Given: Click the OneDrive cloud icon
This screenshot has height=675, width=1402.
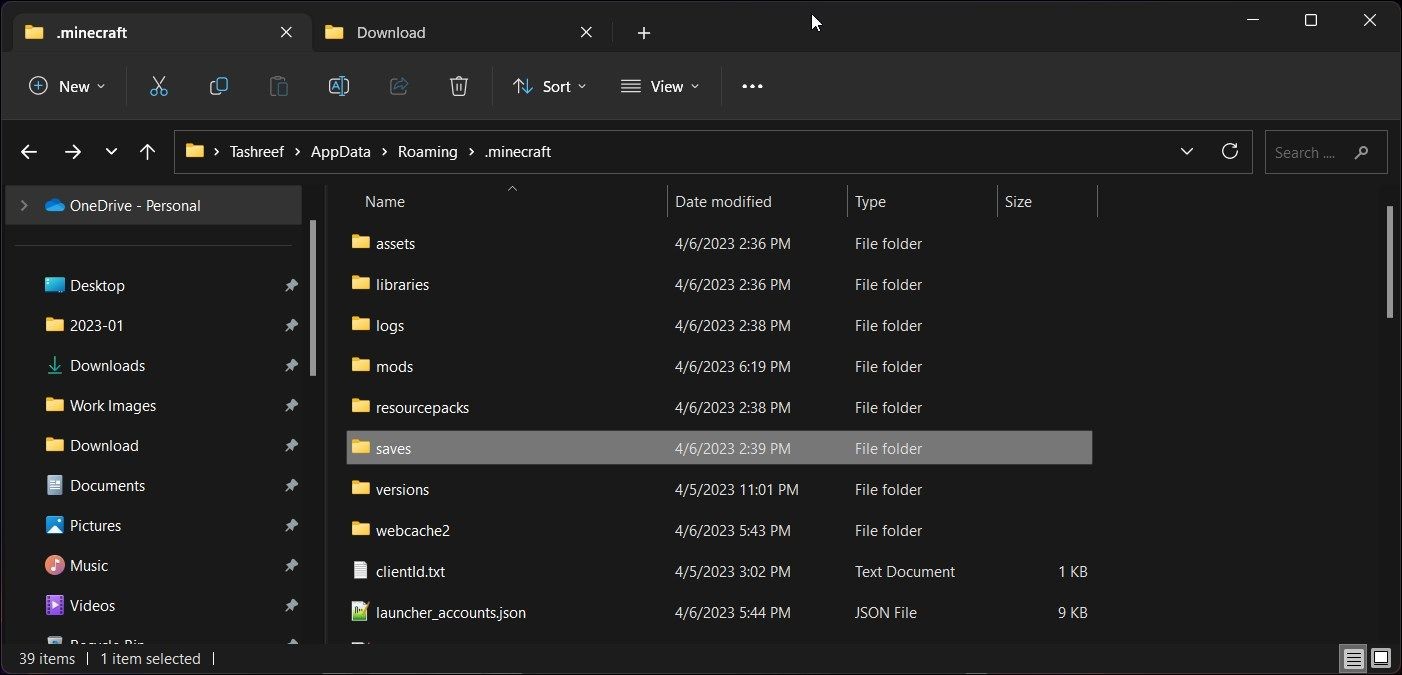Looking at the screenshot, I should [x=55, y=205].
